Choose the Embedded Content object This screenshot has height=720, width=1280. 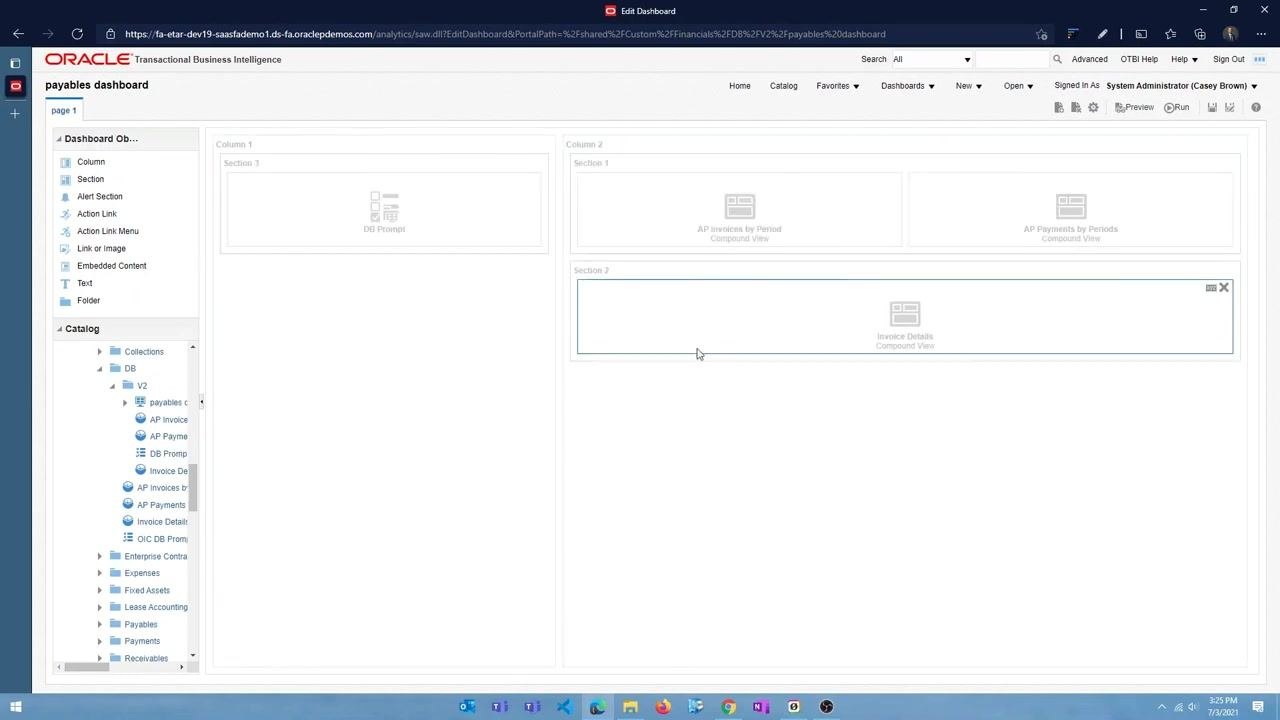click(x=112, y=266)
